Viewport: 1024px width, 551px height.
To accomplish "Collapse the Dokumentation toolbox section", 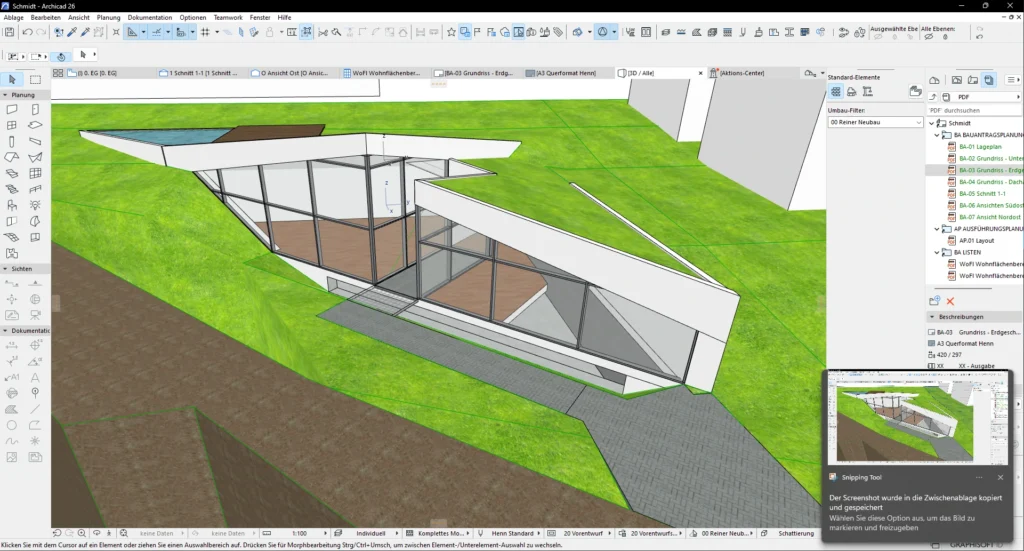I will 5,330.
